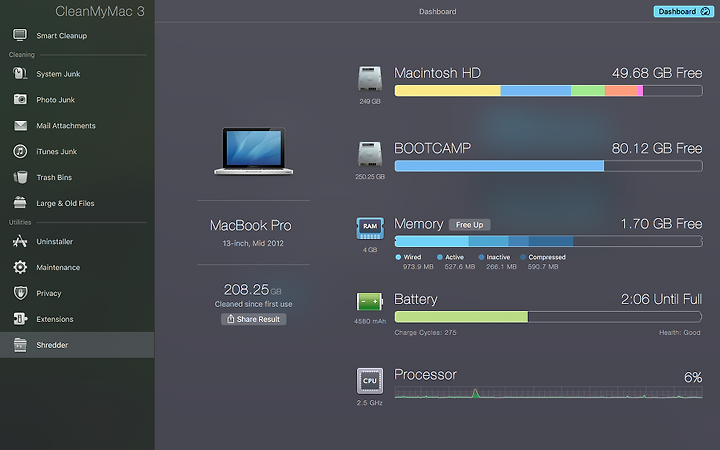Click the BOOTCAMP title

(x=433, y=148)
